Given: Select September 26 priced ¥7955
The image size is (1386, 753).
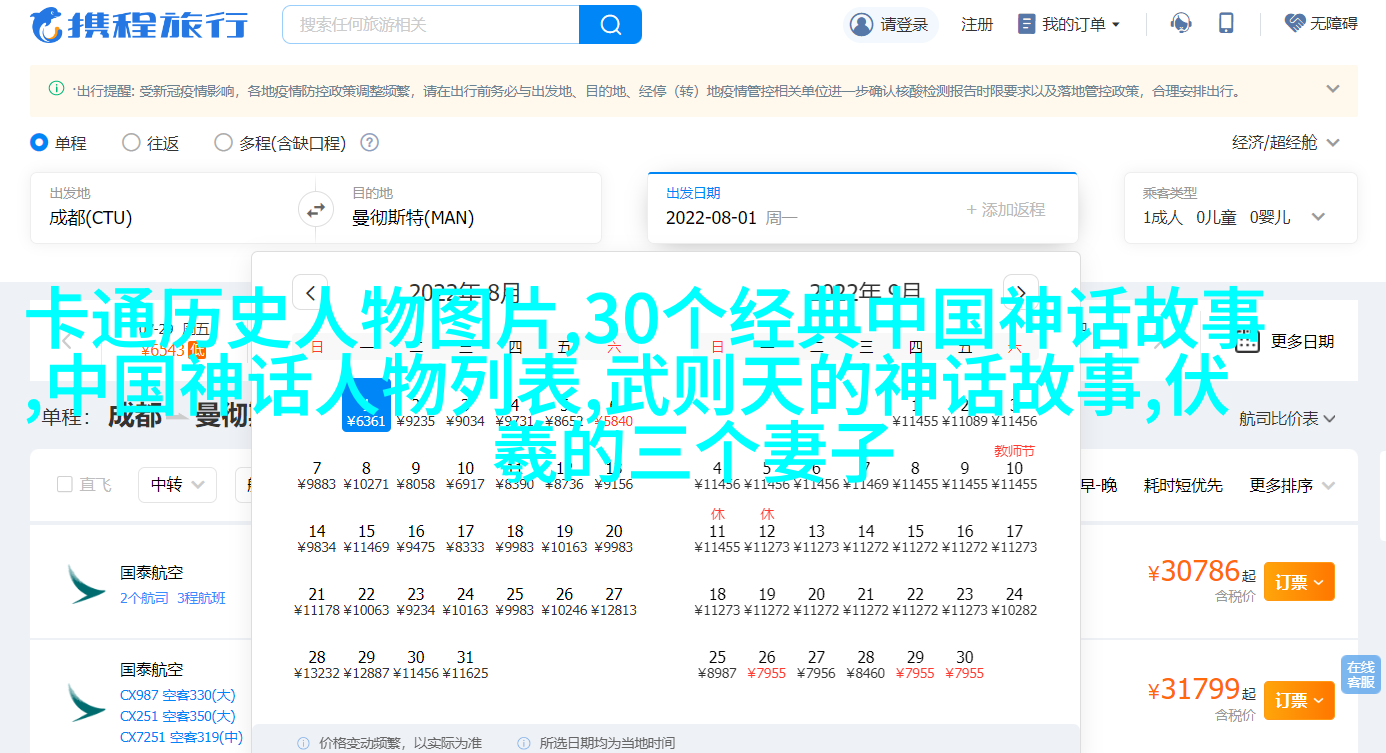Looking at the screenshot, I should click(767, 664).
